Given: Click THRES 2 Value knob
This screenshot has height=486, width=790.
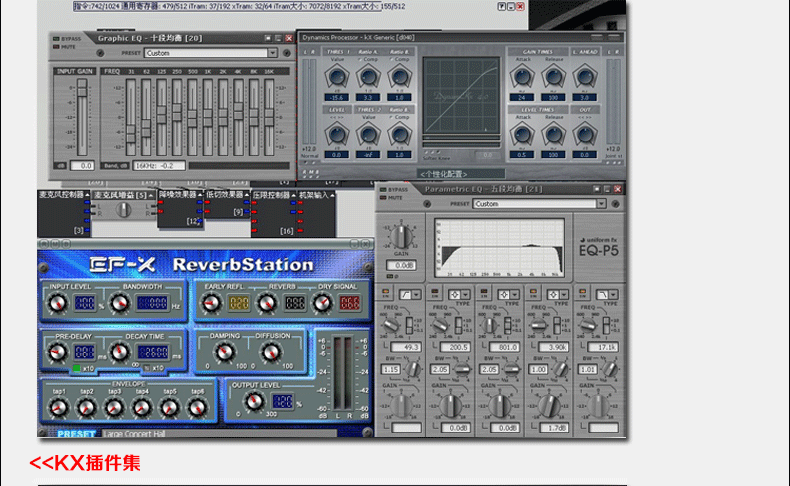Looking at the screenshot, I should (368, 135).
